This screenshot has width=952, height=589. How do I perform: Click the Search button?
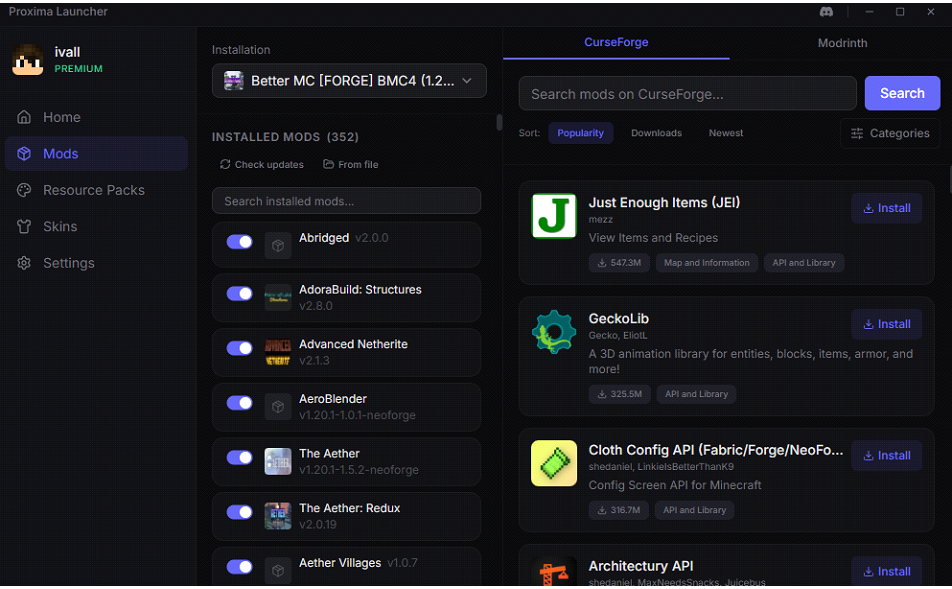pos(902,93)
